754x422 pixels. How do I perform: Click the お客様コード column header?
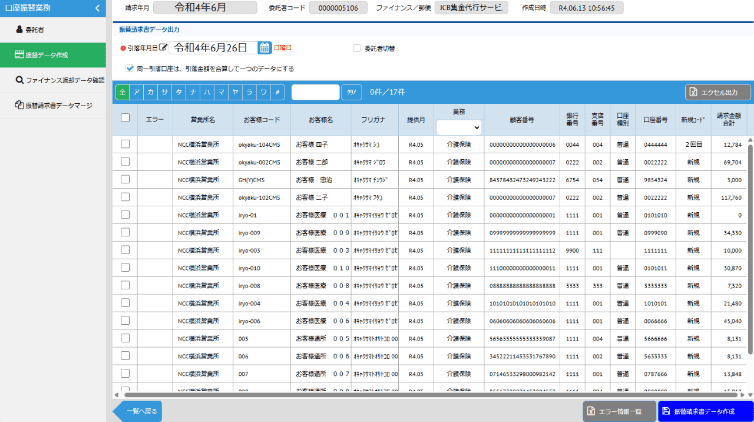click(x=262, y=120)
